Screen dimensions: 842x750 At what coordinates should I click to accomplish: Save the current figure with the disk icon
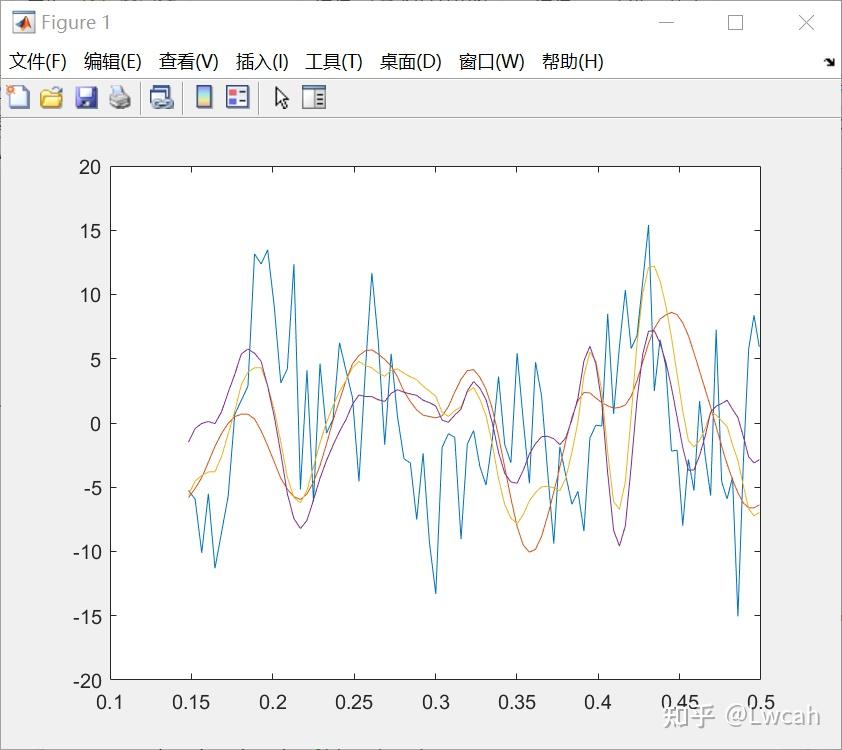point(85,97)
